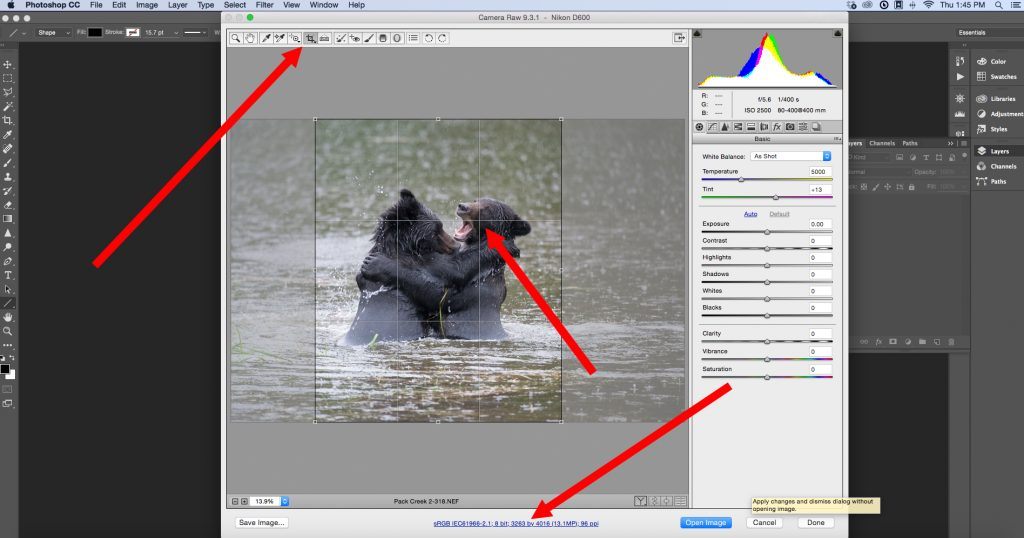Select the Zoom tool in Camera Raw toolbar

pos(236,38)
